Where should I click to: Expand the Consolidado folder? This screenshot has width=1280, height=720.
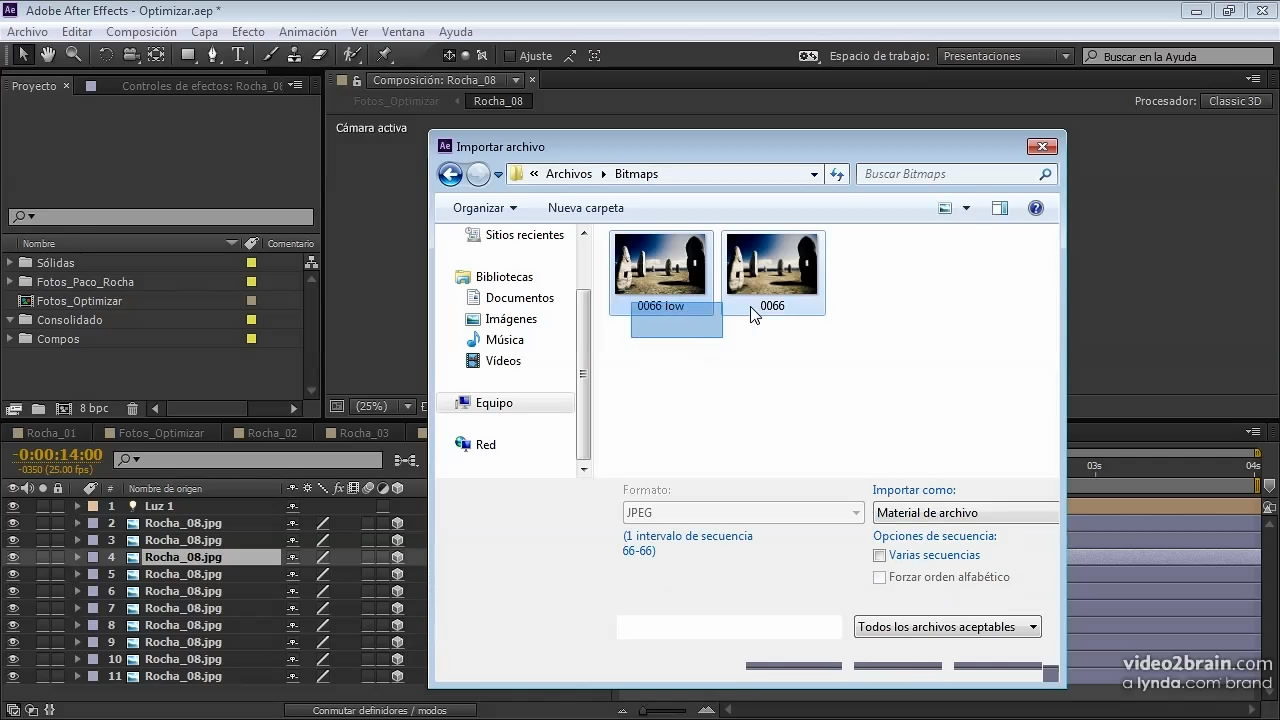(10, 319)
